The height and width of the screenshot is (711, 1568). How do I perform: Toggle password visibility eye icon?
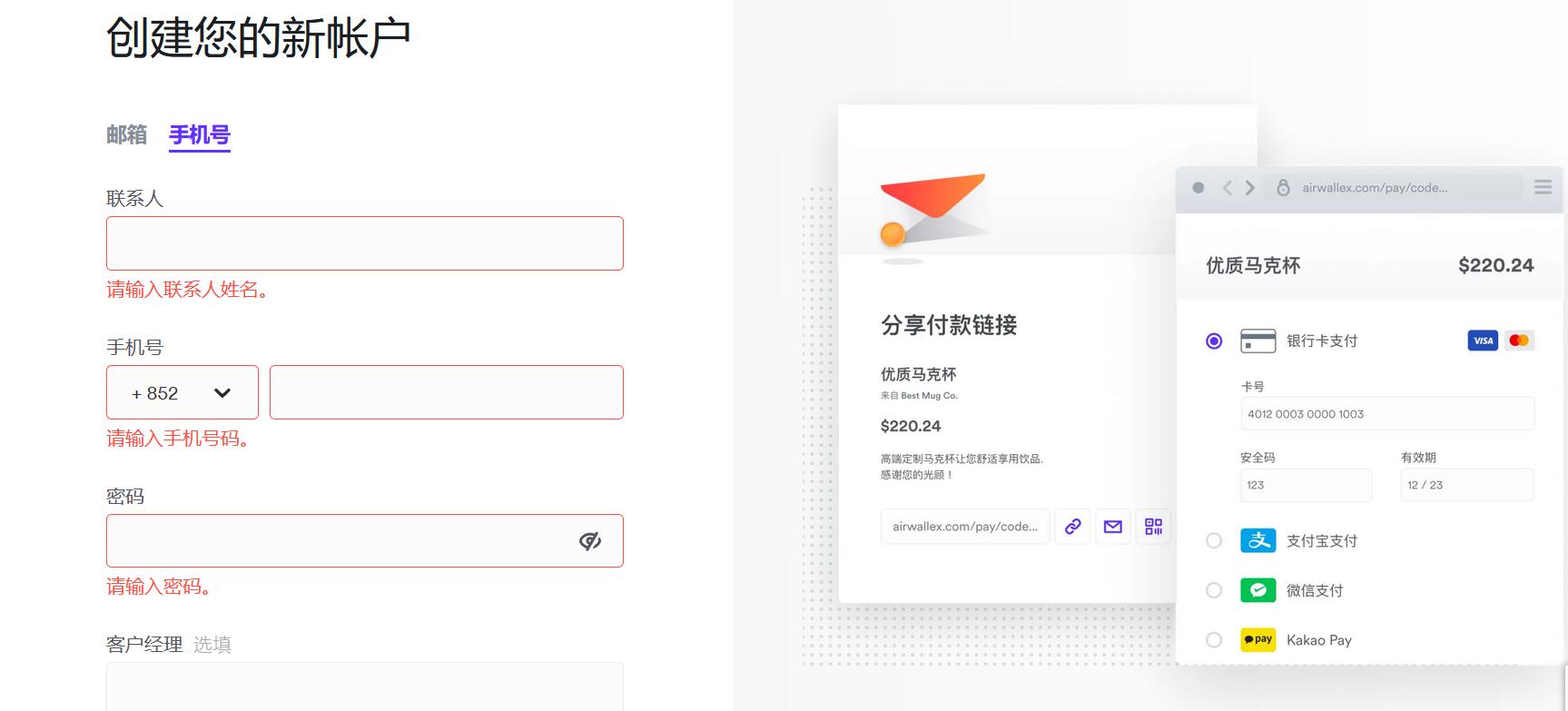coord(590,541)
